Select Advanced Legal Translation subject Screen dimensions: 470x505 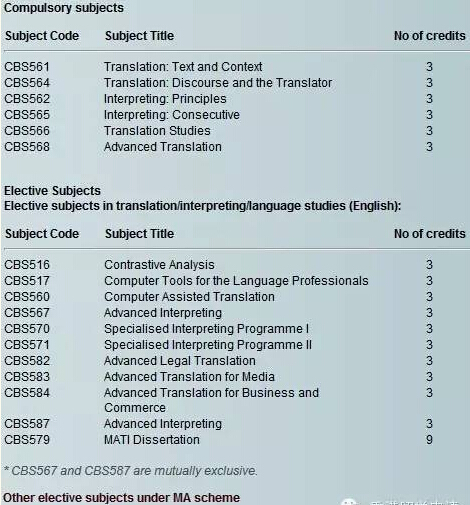(180, 361)
